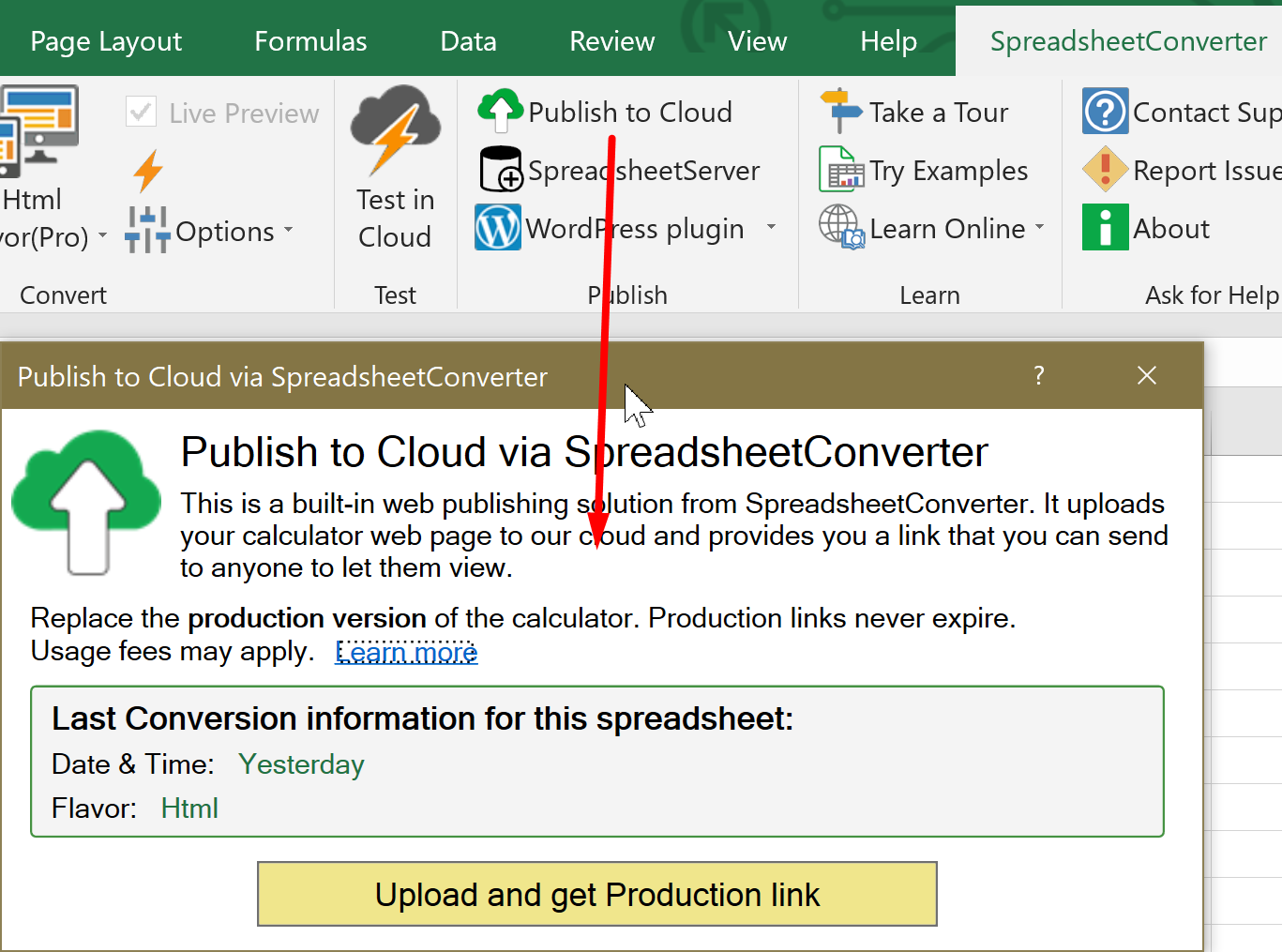1282x952 pixels.
Task: Click Upload and get Production link
Action: coord(596,894)
